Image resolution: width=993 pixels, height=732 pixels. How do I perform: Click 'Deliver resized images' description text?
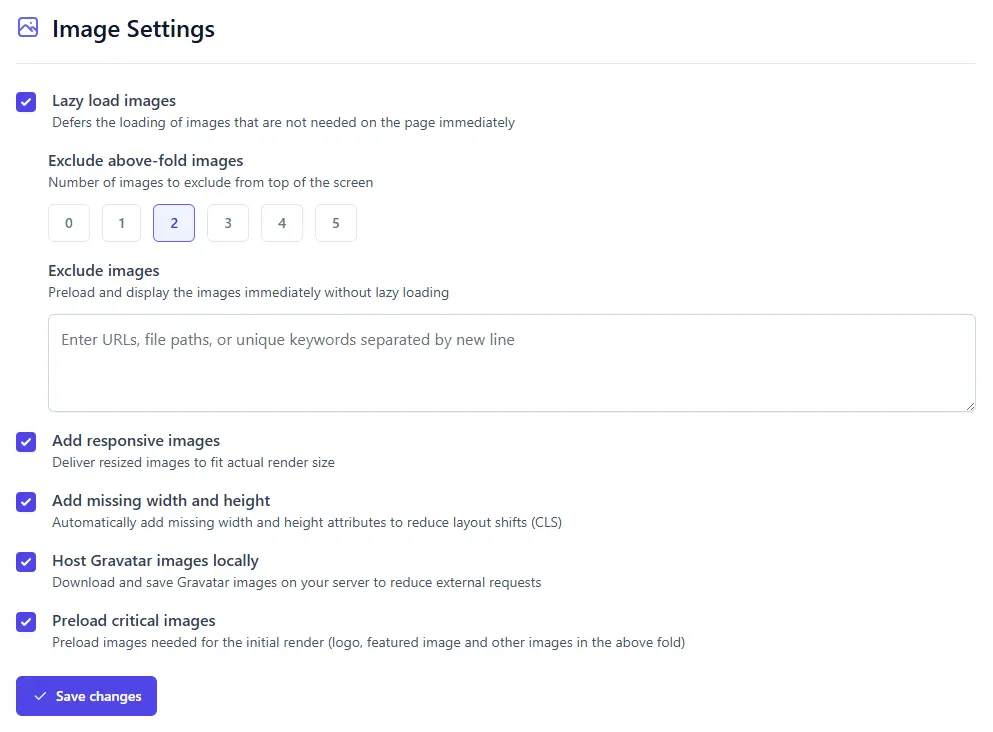193,462
